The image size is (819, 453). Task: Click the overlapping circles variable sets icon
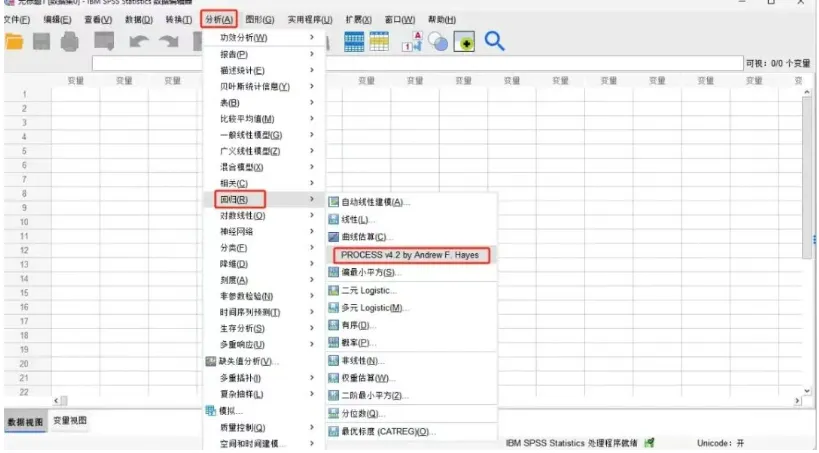(438, 42)
